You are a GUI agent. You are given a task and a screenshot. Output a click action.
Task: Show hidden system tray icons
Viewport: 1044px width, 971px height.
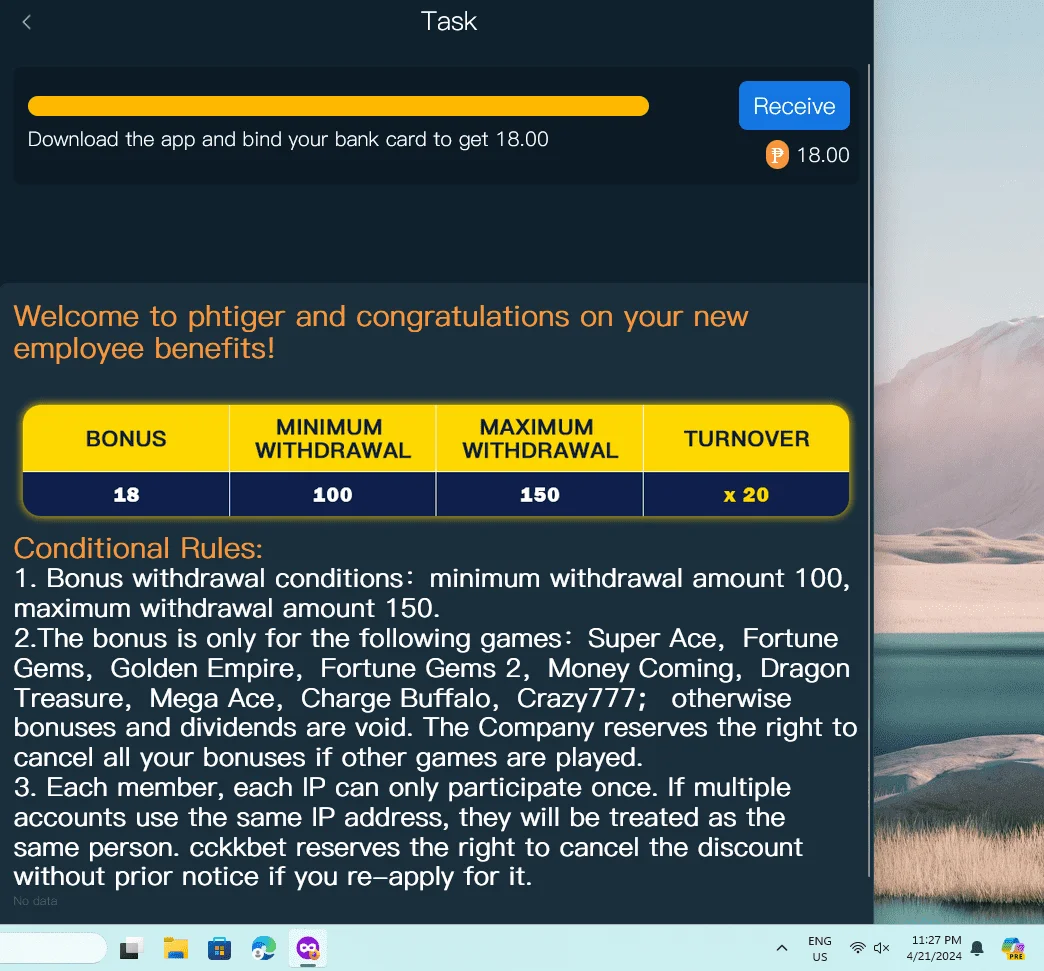[782, 948]
